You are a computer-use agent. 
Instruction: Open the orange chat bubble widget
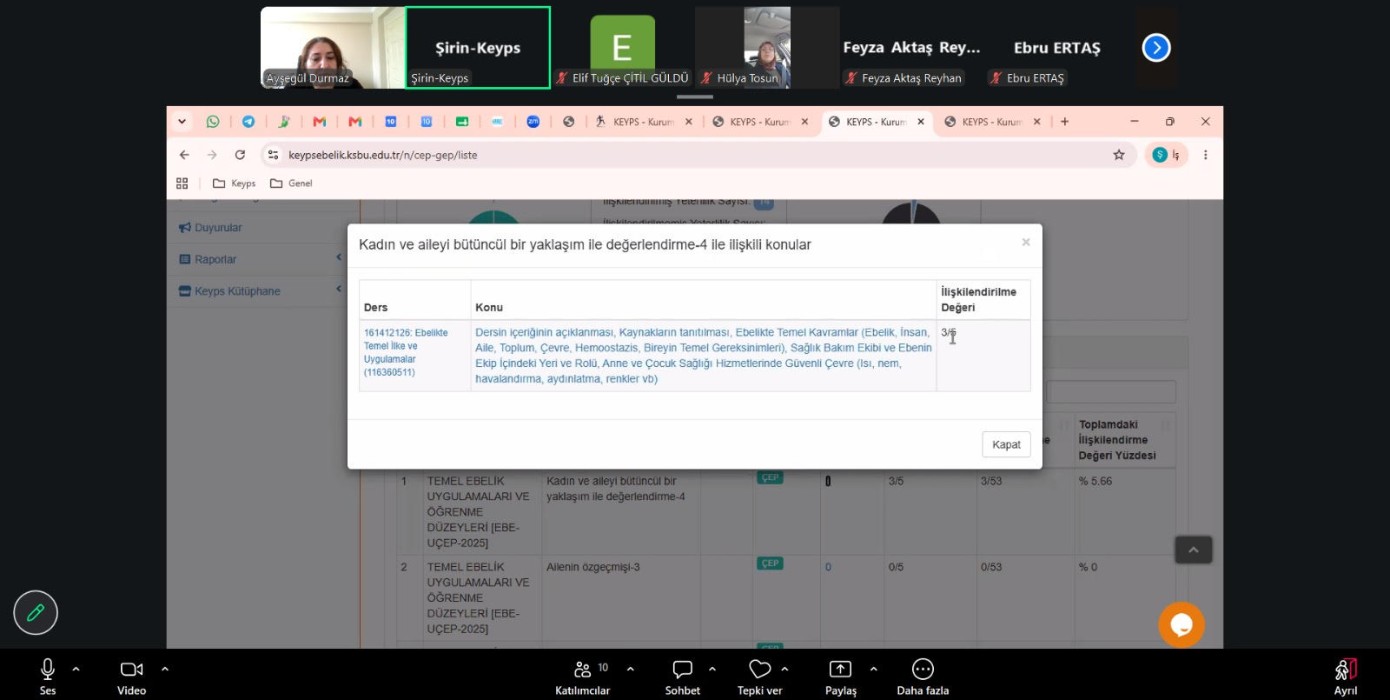1181,625
